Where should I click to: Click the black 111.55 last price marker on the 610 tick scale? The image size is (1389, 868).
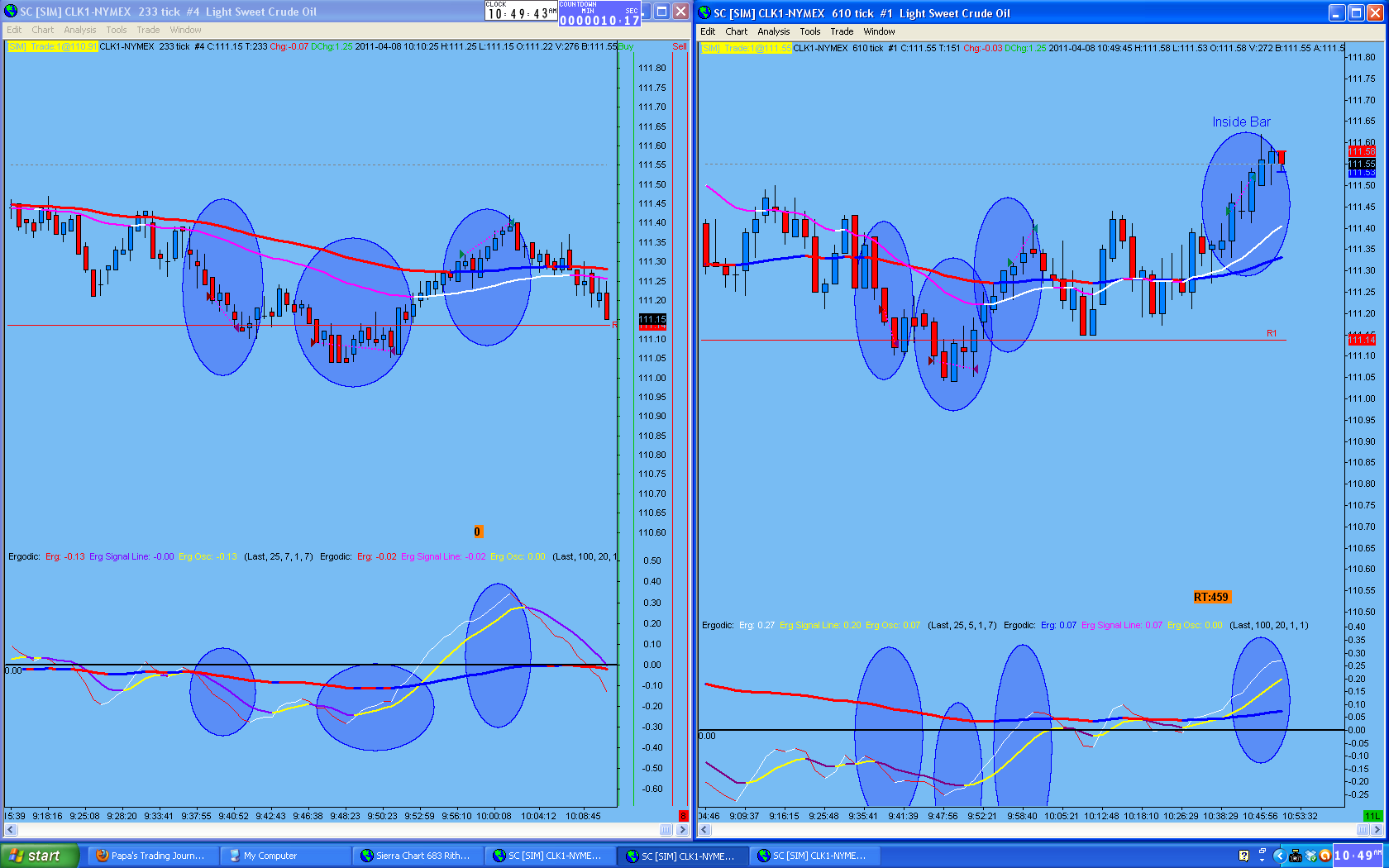1362,165
